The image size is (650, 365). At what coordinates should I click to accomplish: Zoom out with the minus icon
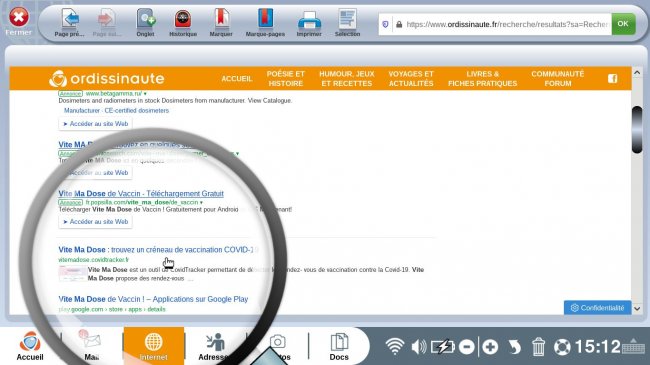point(467,347)
